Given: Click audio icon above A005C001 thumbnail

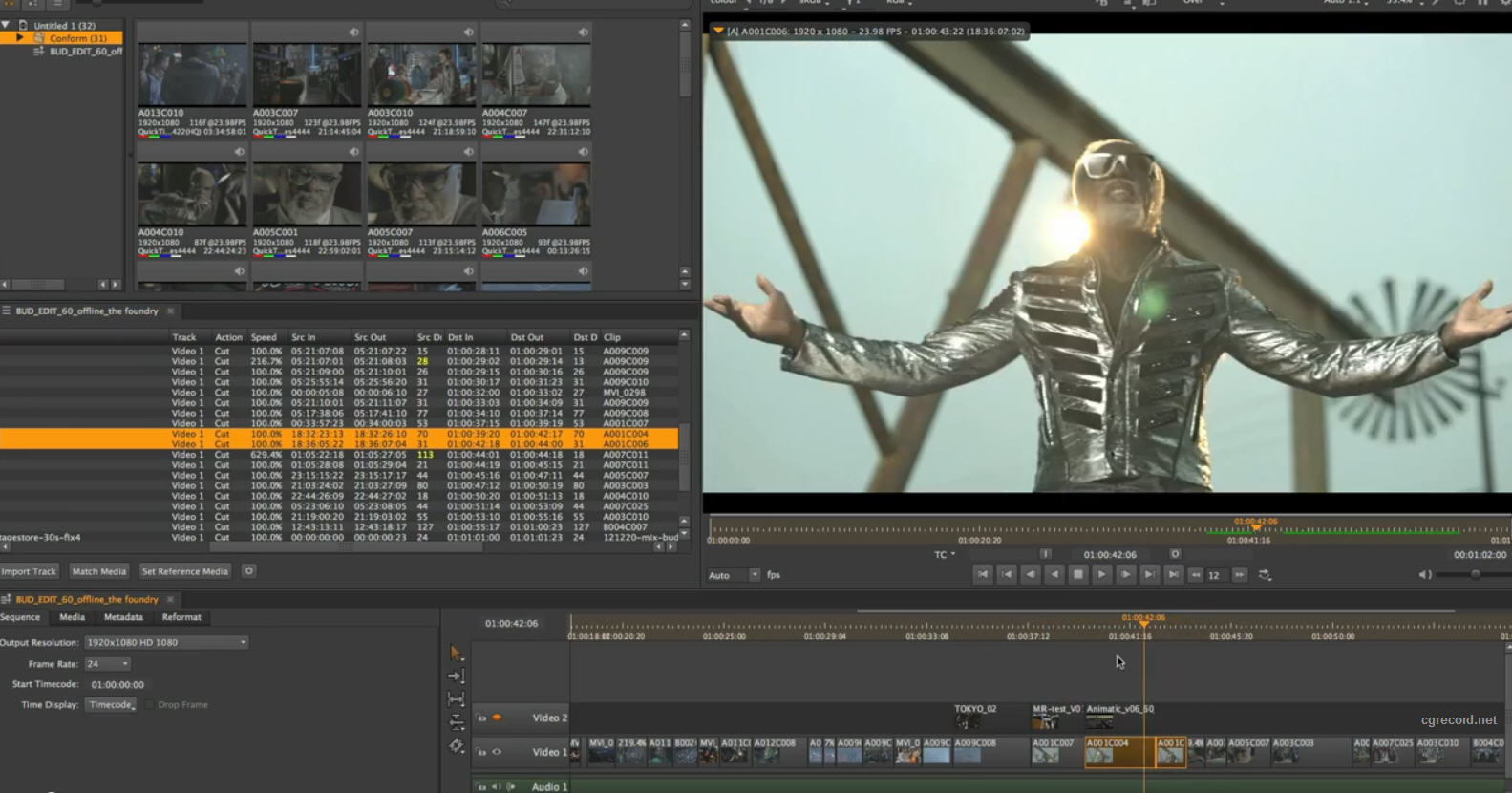Looking at the screenshot, I should 353,152.
